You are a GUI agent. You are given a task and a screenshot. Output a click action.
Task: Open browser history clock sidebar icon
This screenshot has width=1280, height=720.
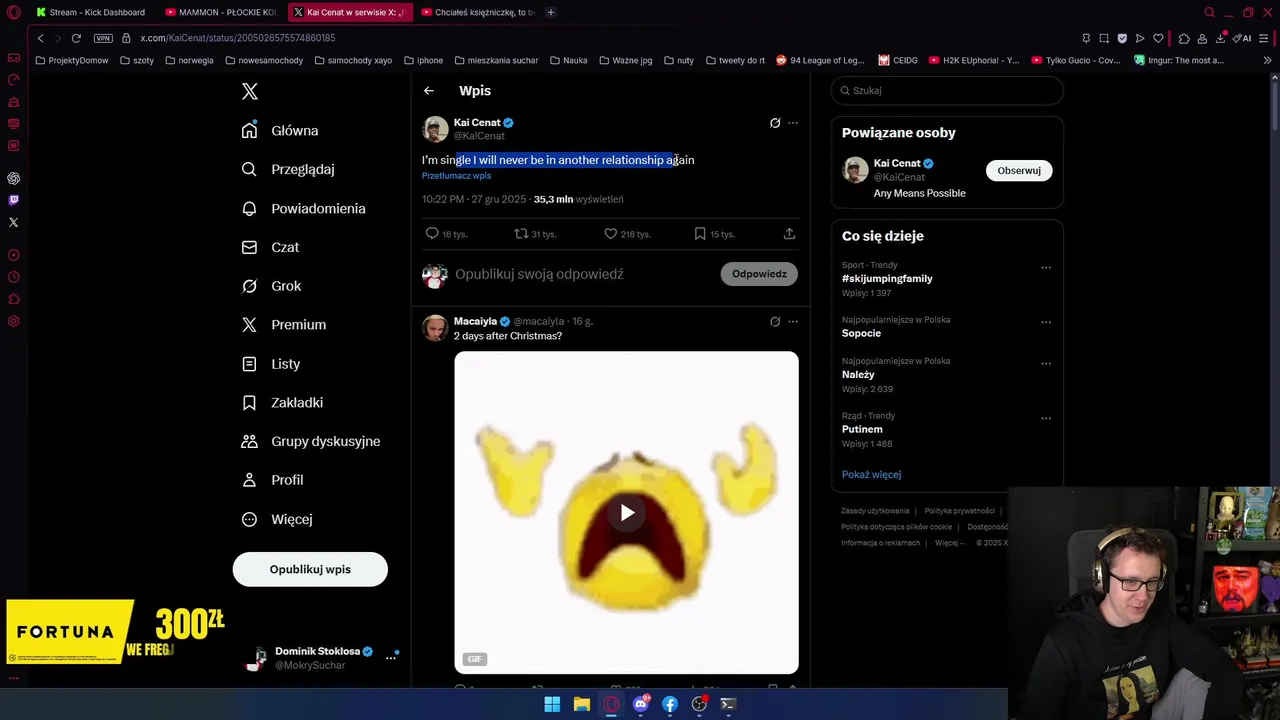[13, 277]
